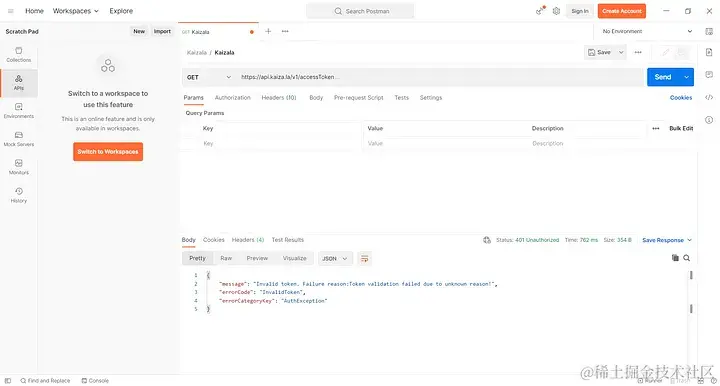Screen dimensions: 720x386
Task: Open settings gear icon in header
Action: 556,11
